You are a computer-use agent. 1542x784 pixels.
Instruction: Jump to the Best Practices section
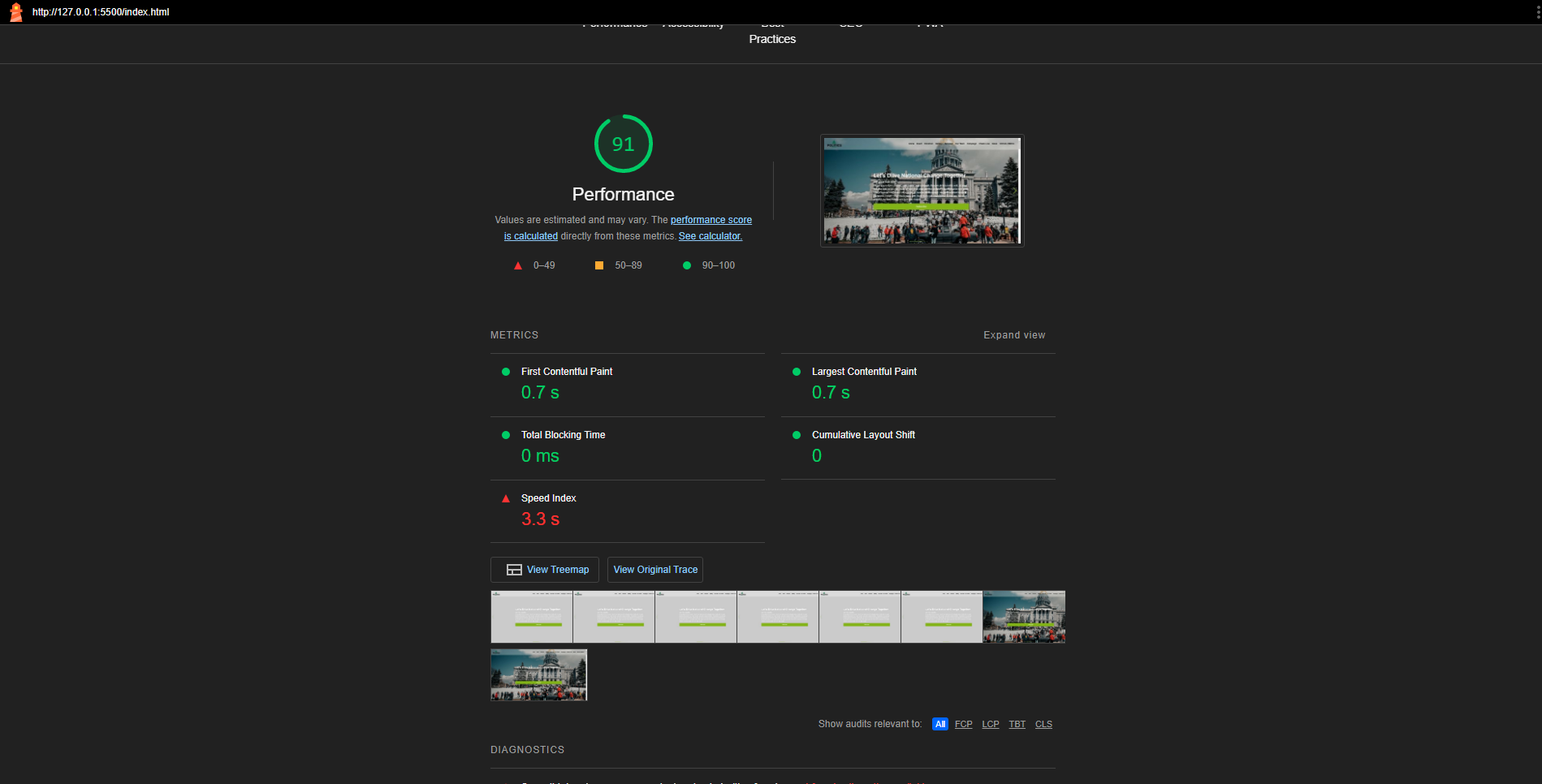click(x=772, y=38)
